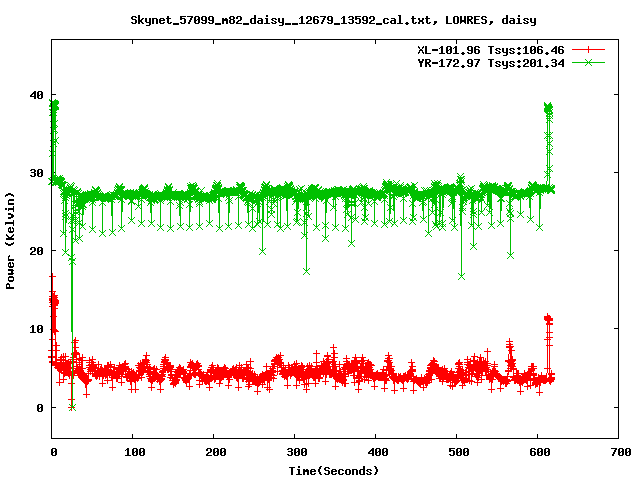Click the y-axis tick label 40

[x=36, y=95]
